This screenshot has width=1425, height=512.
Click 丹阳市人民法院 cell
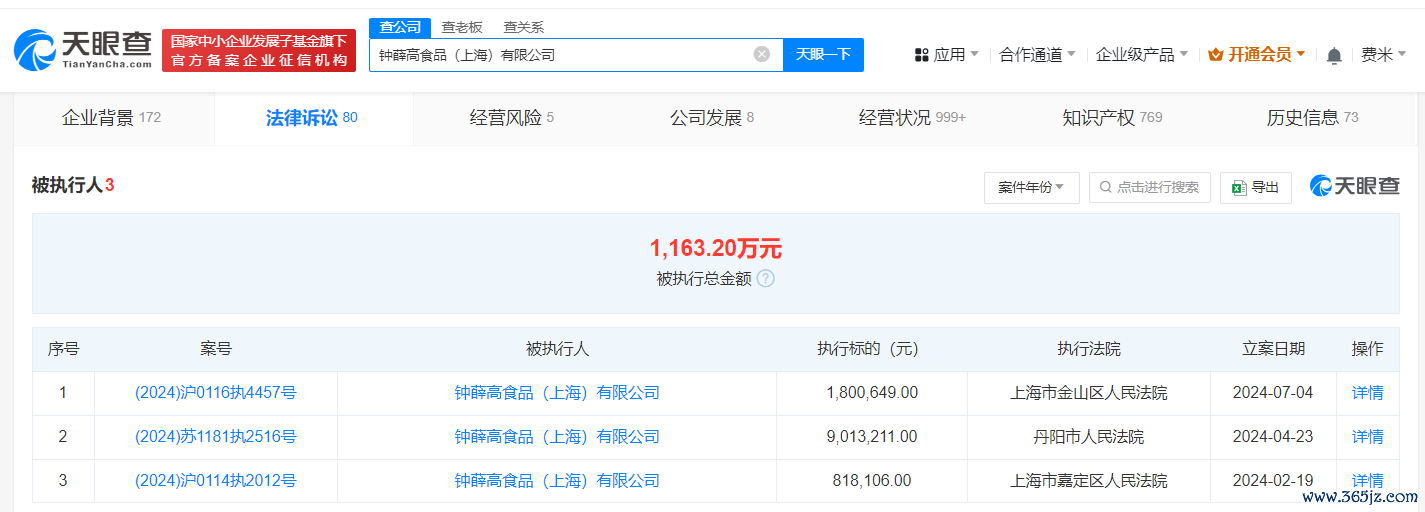pyautogui.click(x=1089, y=437)
